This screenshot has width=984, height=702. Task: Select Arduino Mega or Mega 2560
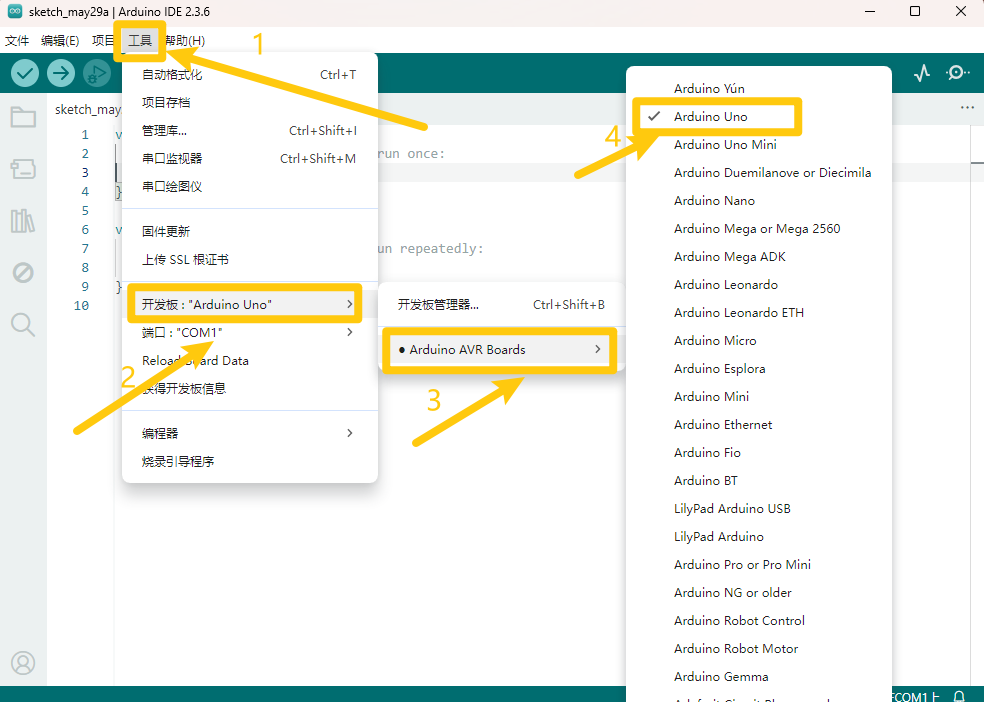coord(758,229)
